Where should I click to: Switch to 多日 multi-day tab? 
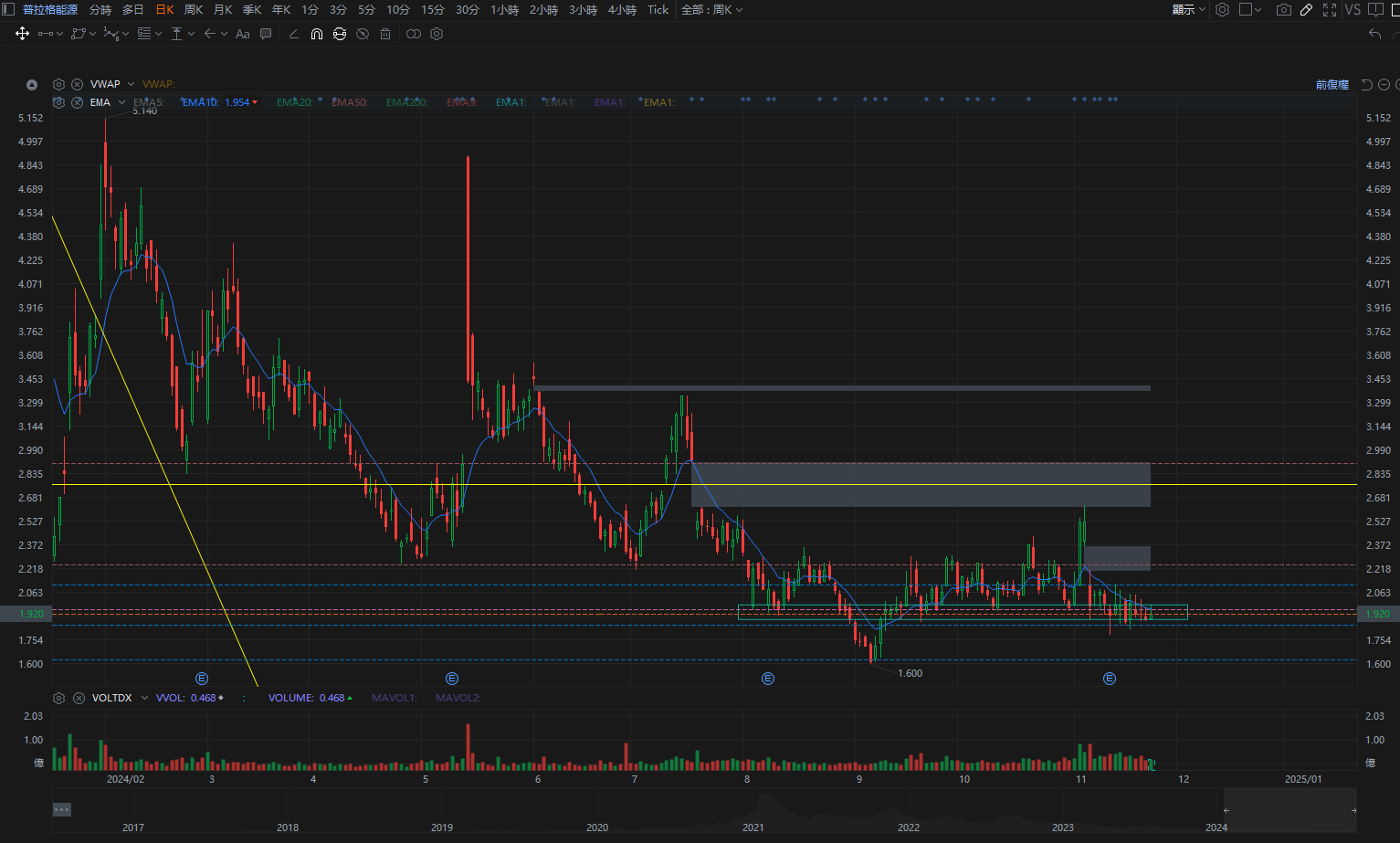pyautogui.click(x=133, y=9)
